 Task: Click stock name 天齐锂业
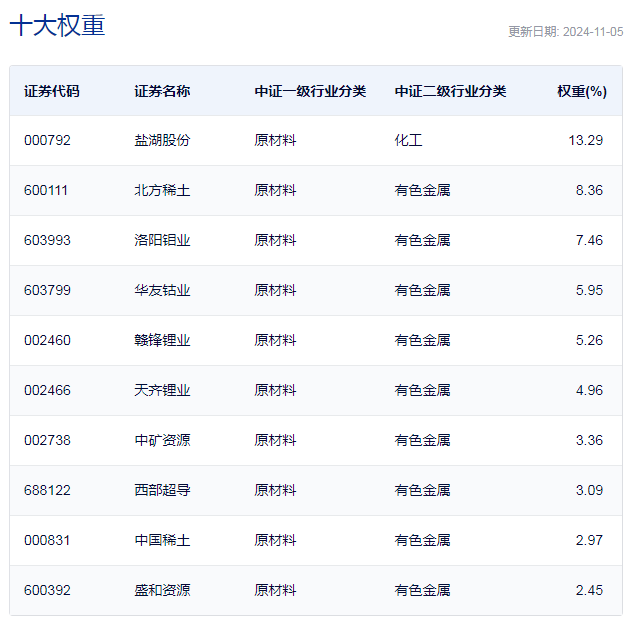162,390
